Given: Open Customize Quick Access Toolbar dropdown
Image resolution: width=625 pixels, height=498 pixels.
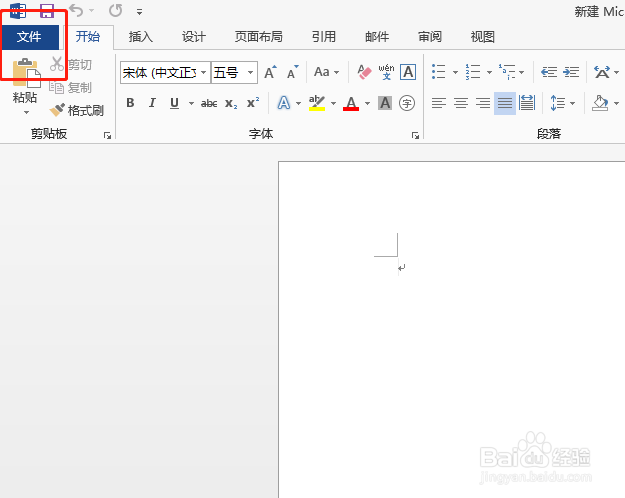Looking at the screenshot, I should click(140, 12).
